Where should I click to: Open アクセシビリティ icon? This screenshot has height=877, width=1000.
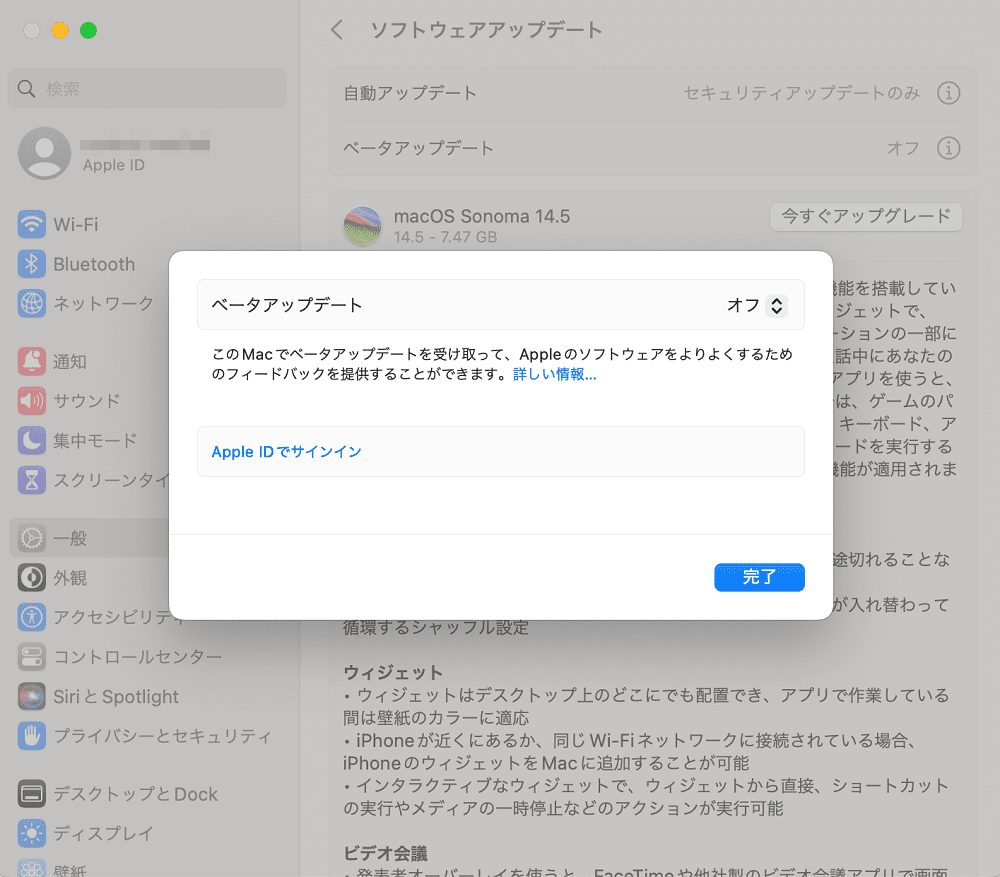[x=31, y=617]
